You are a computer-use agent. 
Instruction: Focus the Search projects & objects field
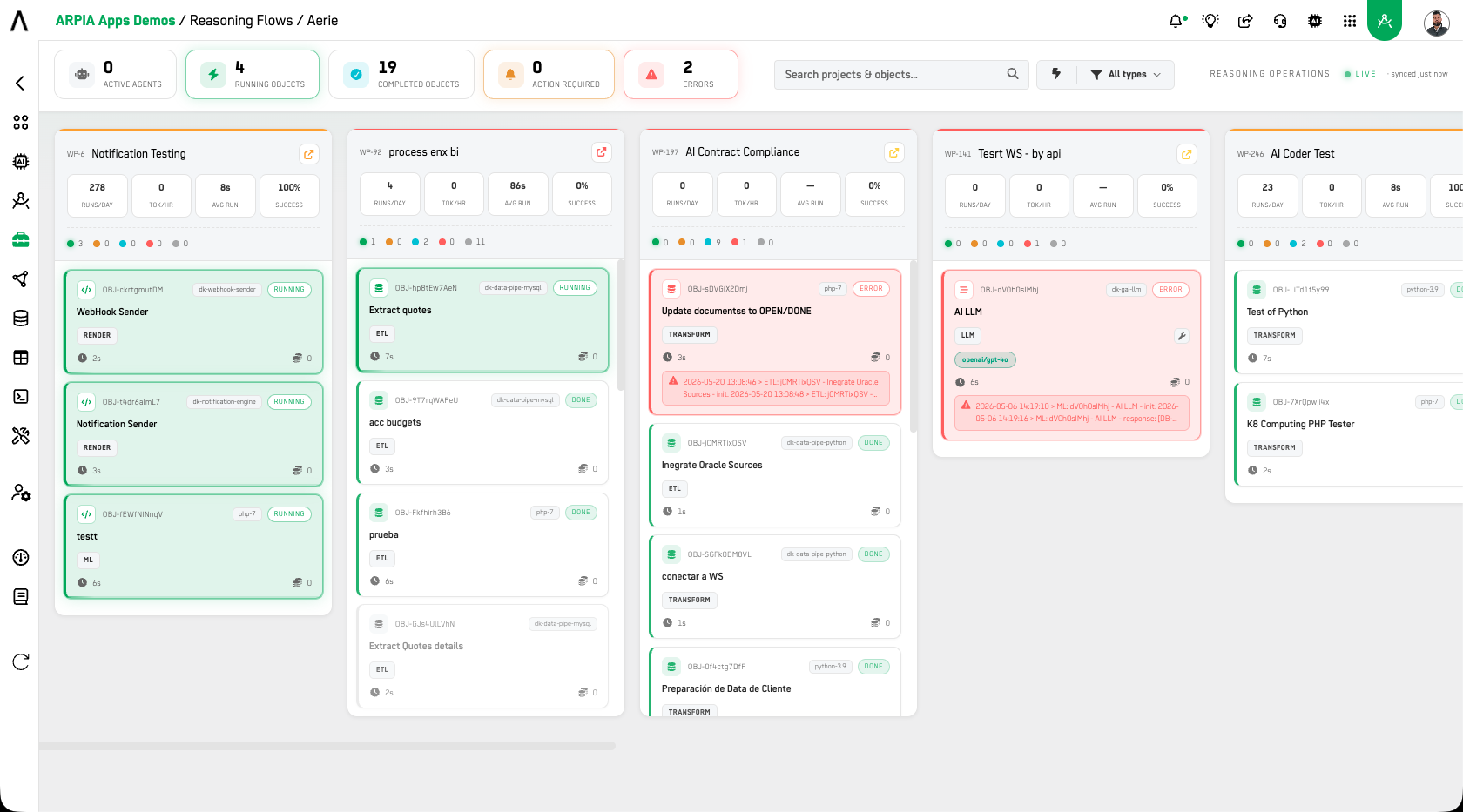coord(901,75)
